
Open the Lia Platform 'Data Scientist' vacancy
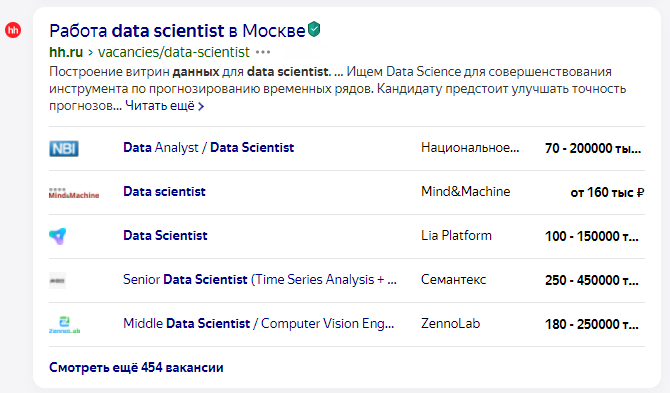pyautogui.click(x=165, y=235)
